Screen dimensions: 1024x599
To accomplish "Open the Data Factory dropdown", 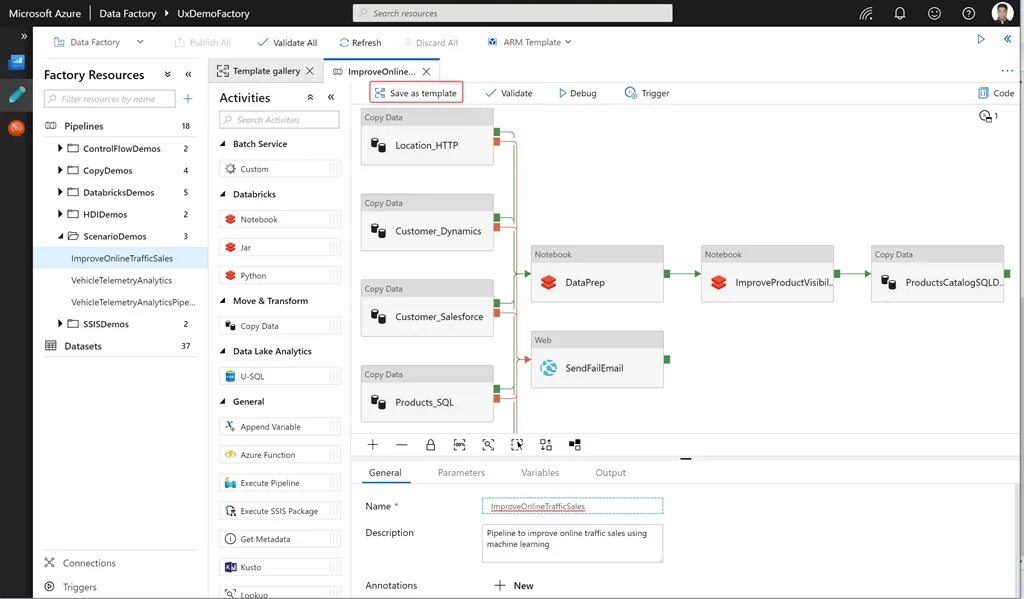I will pos(98,42).
